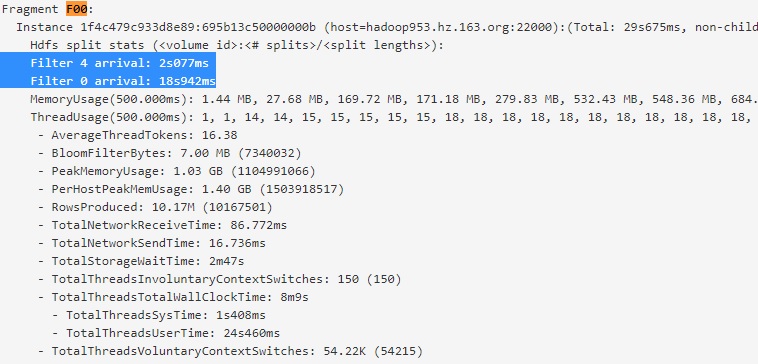Click the BloomFilterBytes metric line
The width and height of the screenshot is (758, 364).
[x=170, y=153]
